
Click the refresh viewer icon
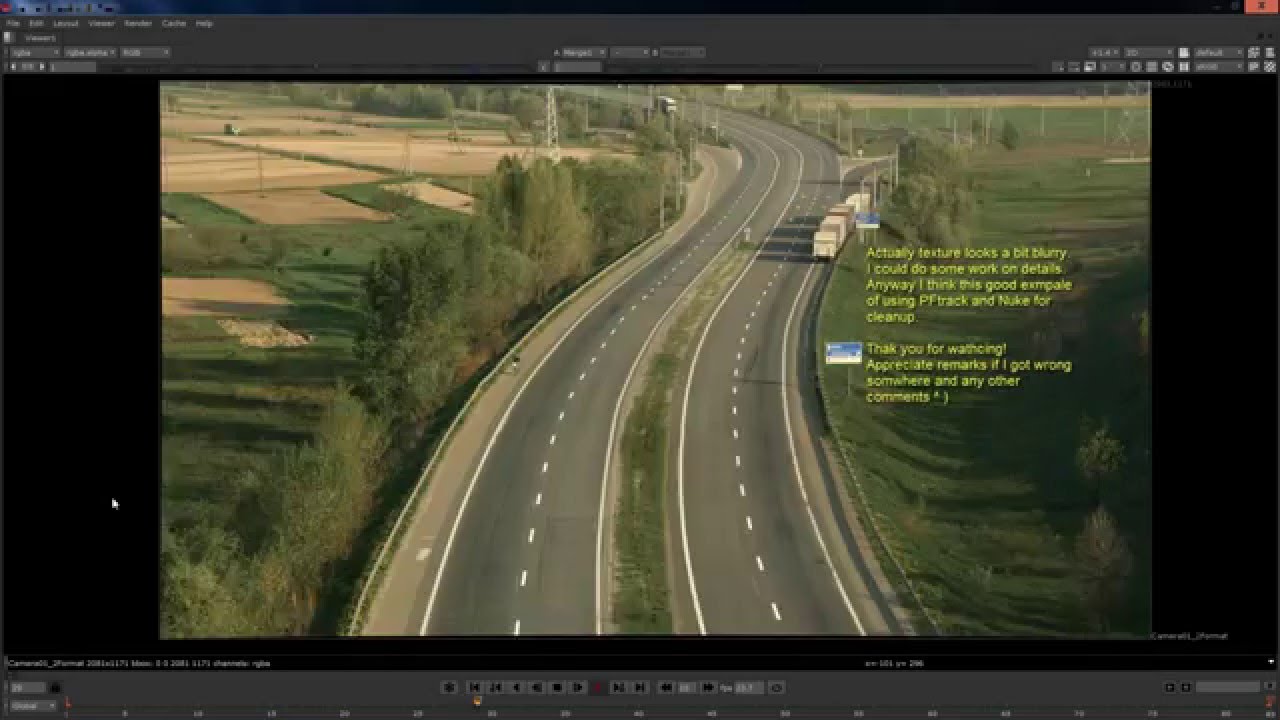tap(1168, 67)
